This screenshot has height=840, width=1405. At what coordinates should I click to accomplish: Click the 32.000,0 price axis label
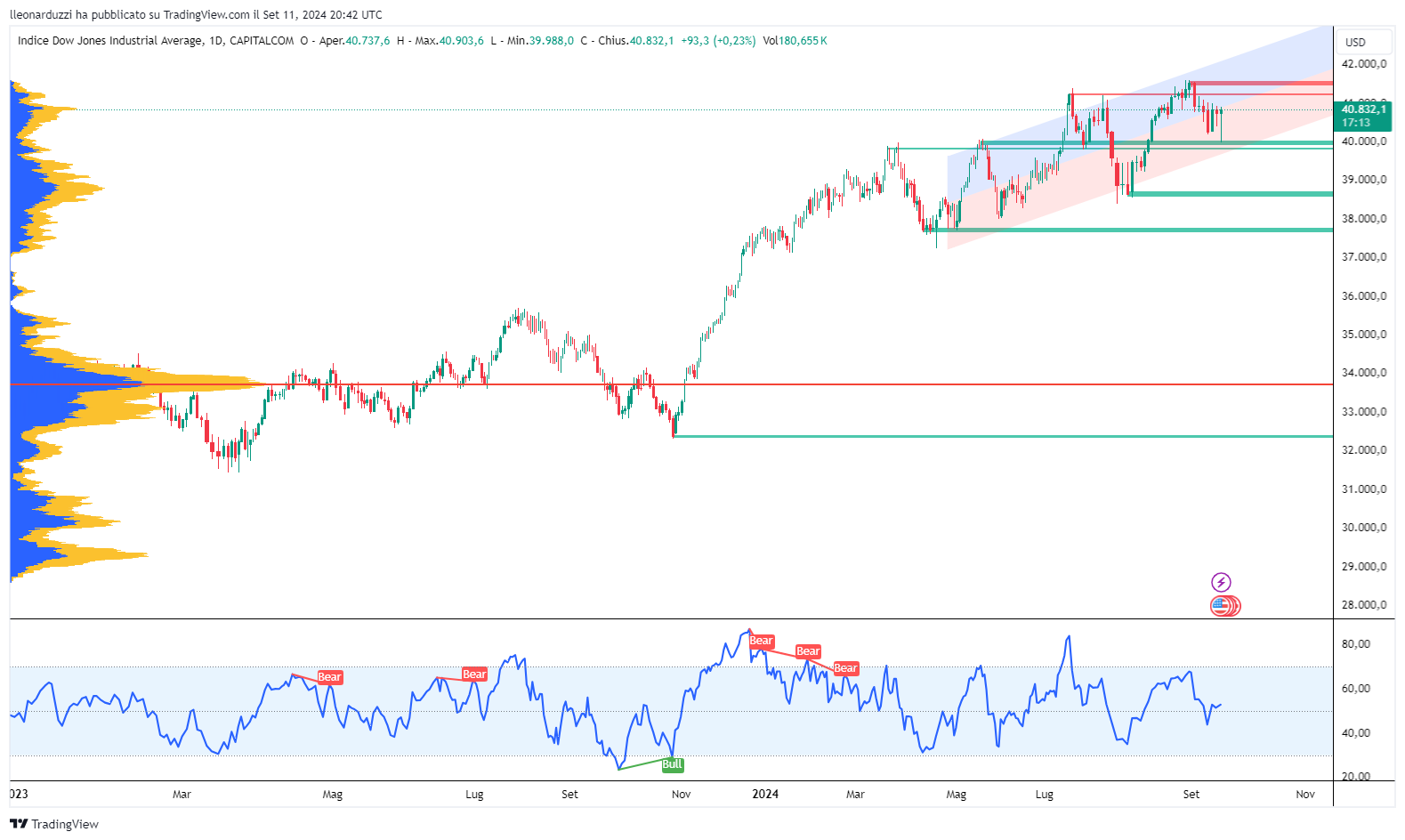[1364, 450]
